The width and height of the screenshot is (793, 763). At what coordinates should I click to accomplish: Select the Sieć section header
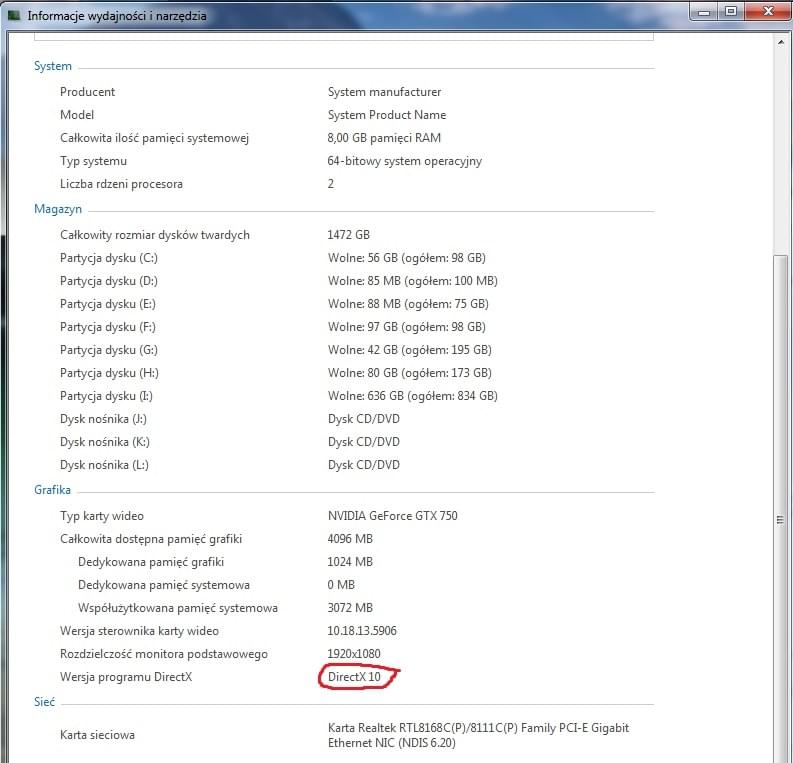point(44,703)
